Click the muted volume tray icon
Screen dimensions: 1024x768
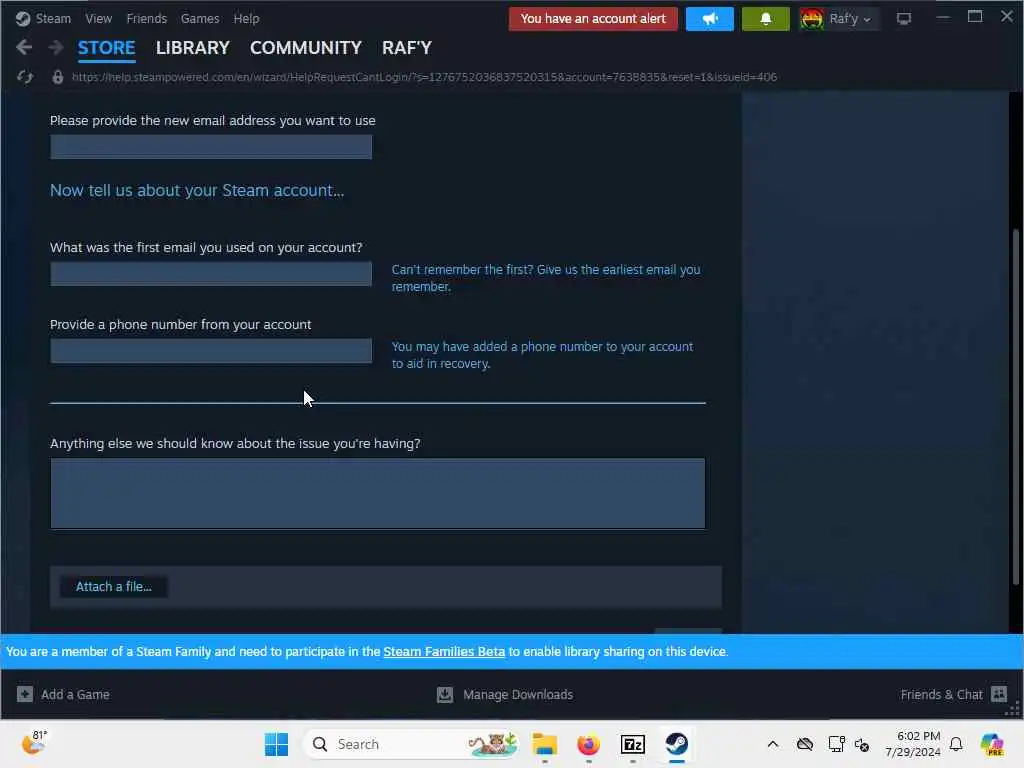point(862,744)
